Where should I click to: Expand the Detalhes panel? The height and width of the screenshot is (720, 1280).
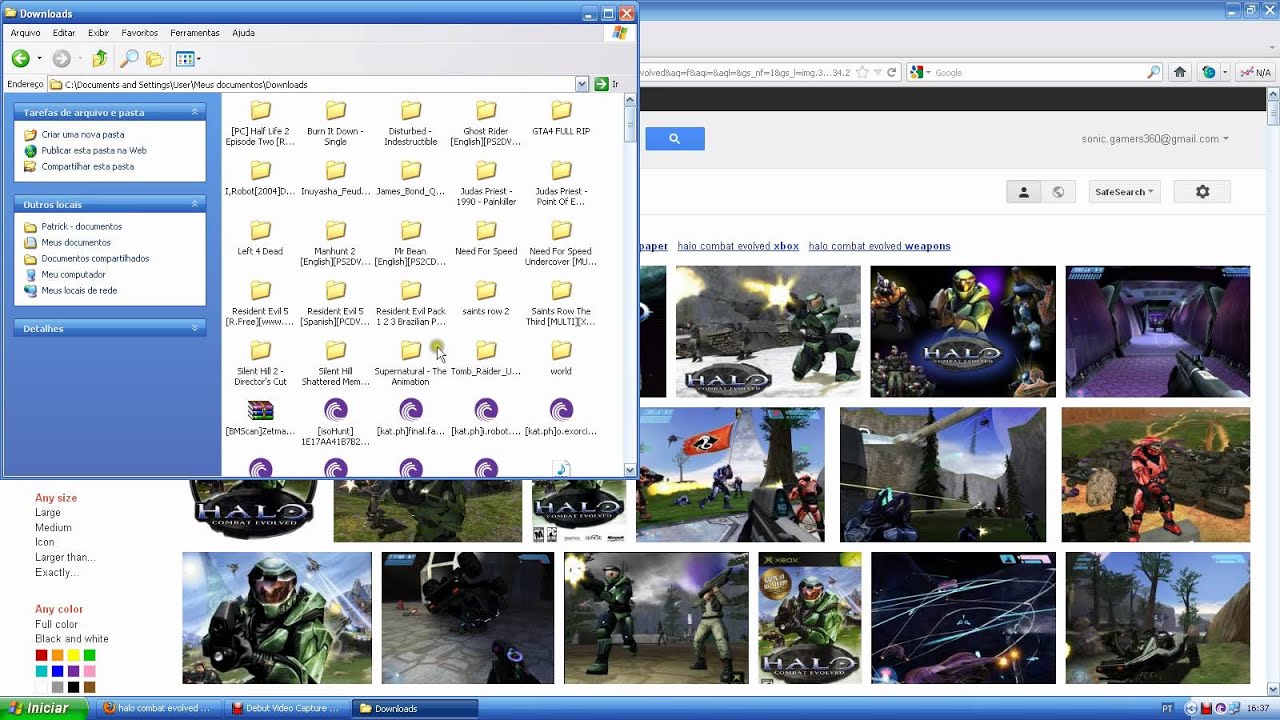point(195,329)
